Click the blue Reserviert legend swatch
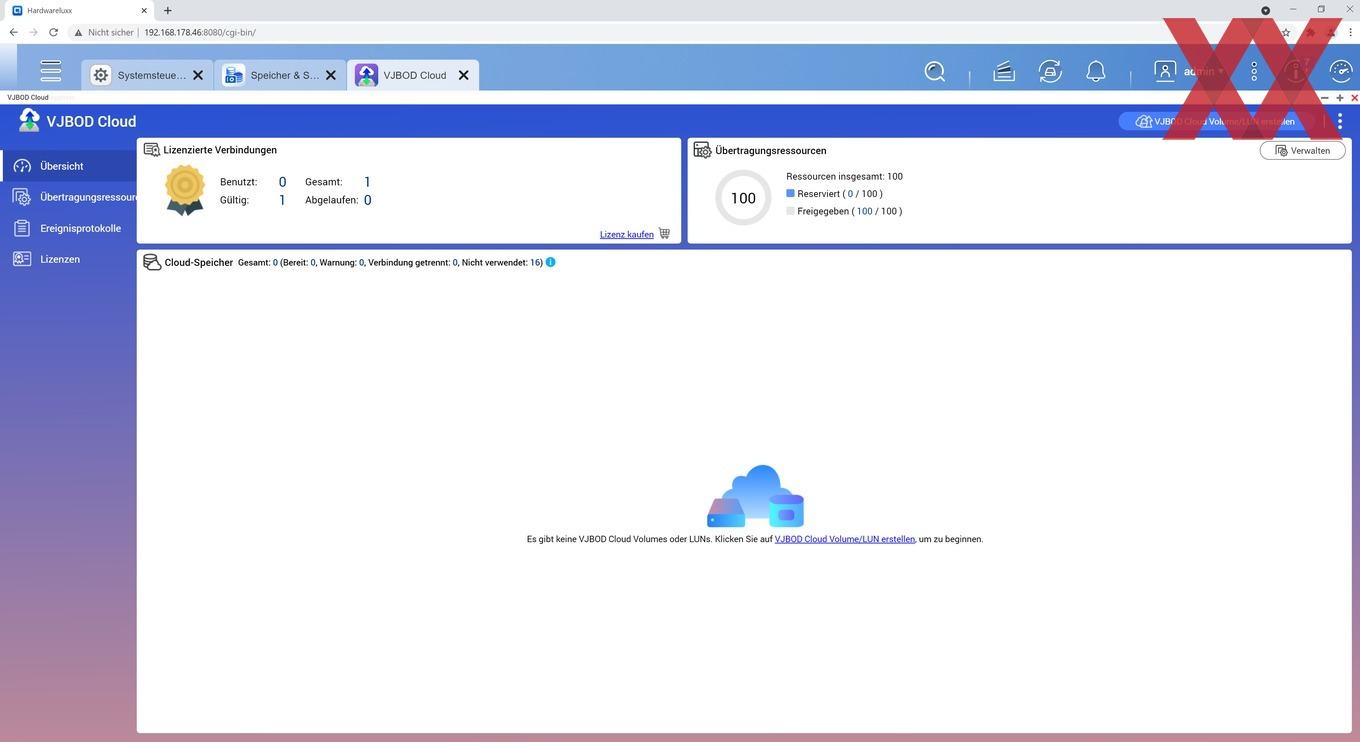 (x=790, y=193)
